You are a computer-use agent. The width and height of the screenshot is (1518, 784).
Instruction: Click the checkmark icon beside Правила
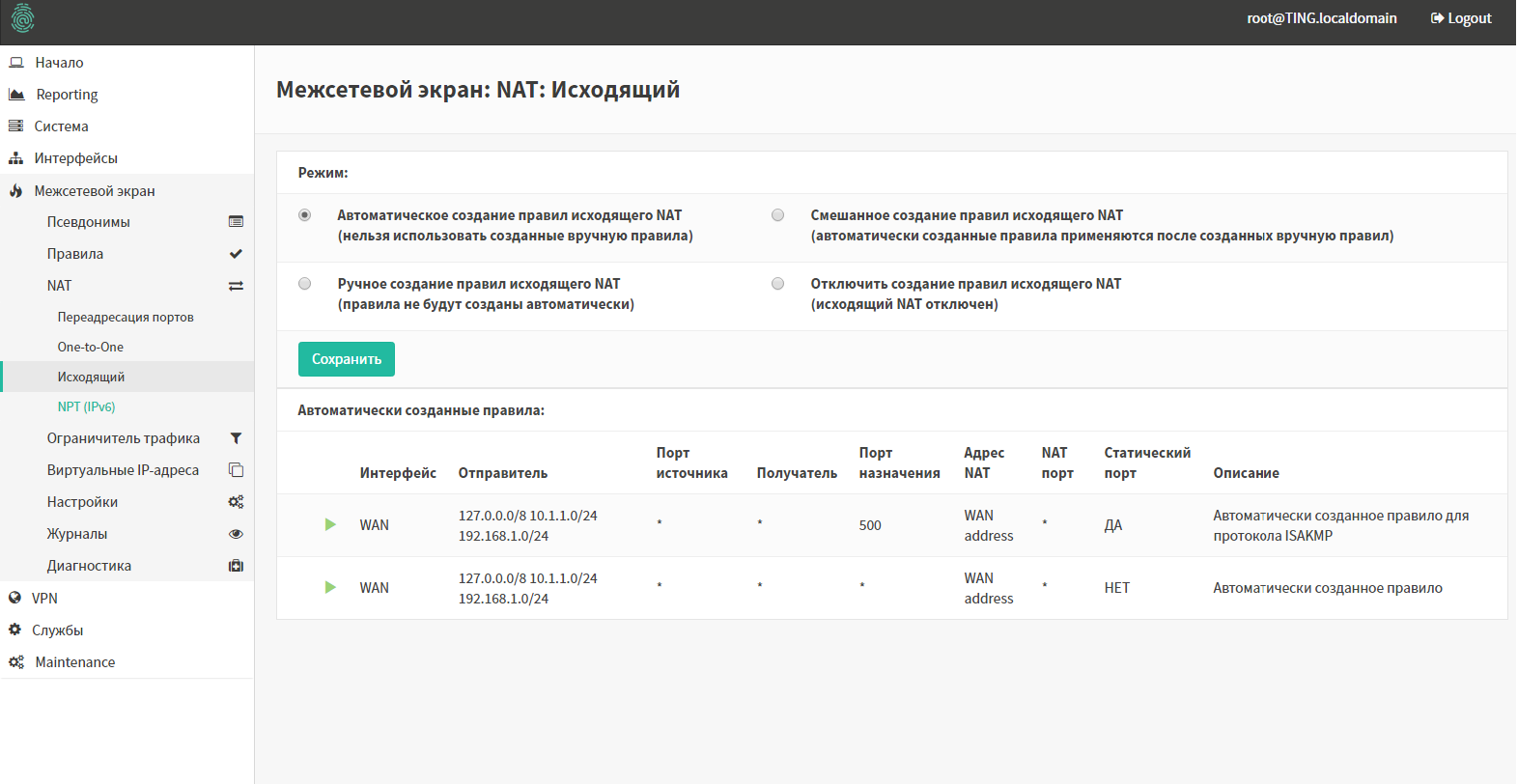[236, 254]
